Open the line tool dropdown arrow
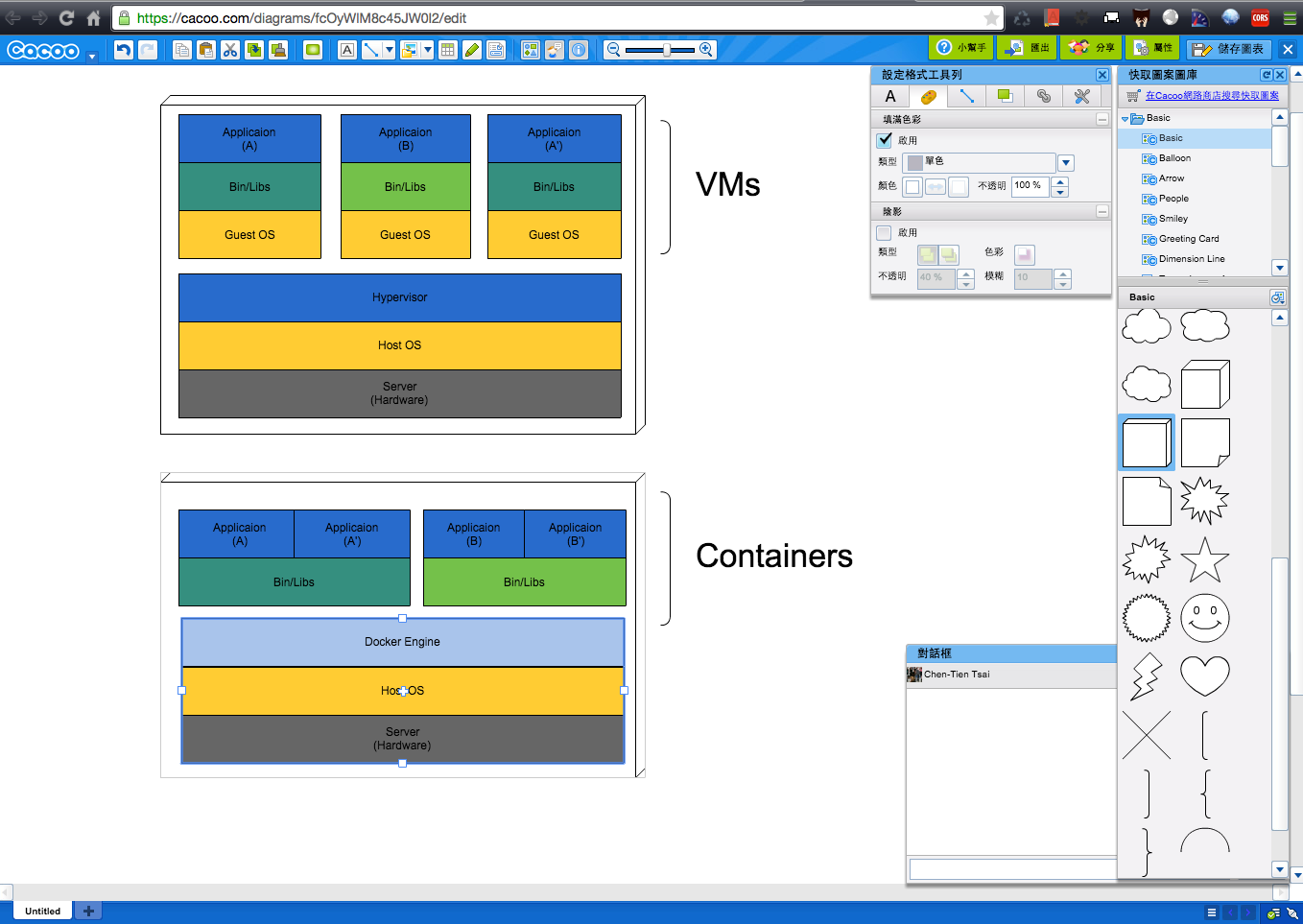 (390, 50)
